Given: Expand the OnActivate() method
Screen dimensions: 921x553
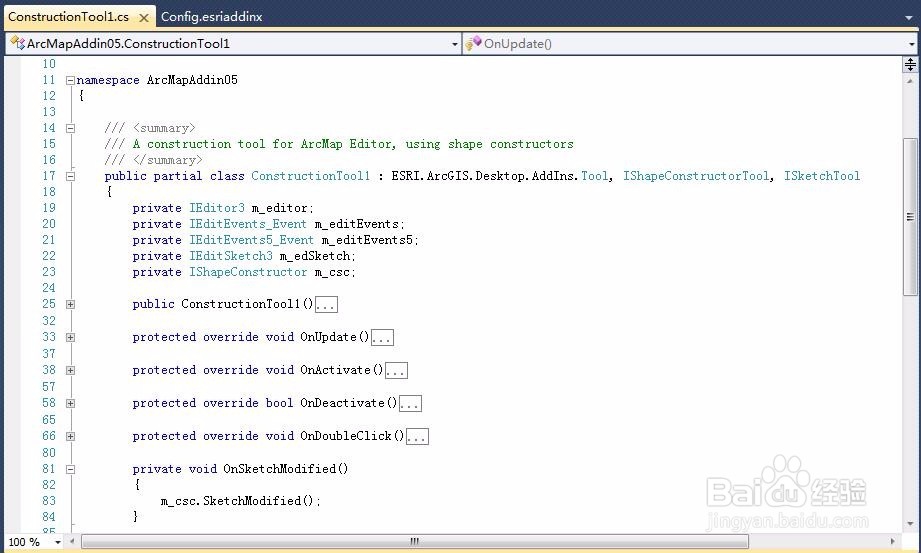Looking at the screenshot, I should (70, 370).
